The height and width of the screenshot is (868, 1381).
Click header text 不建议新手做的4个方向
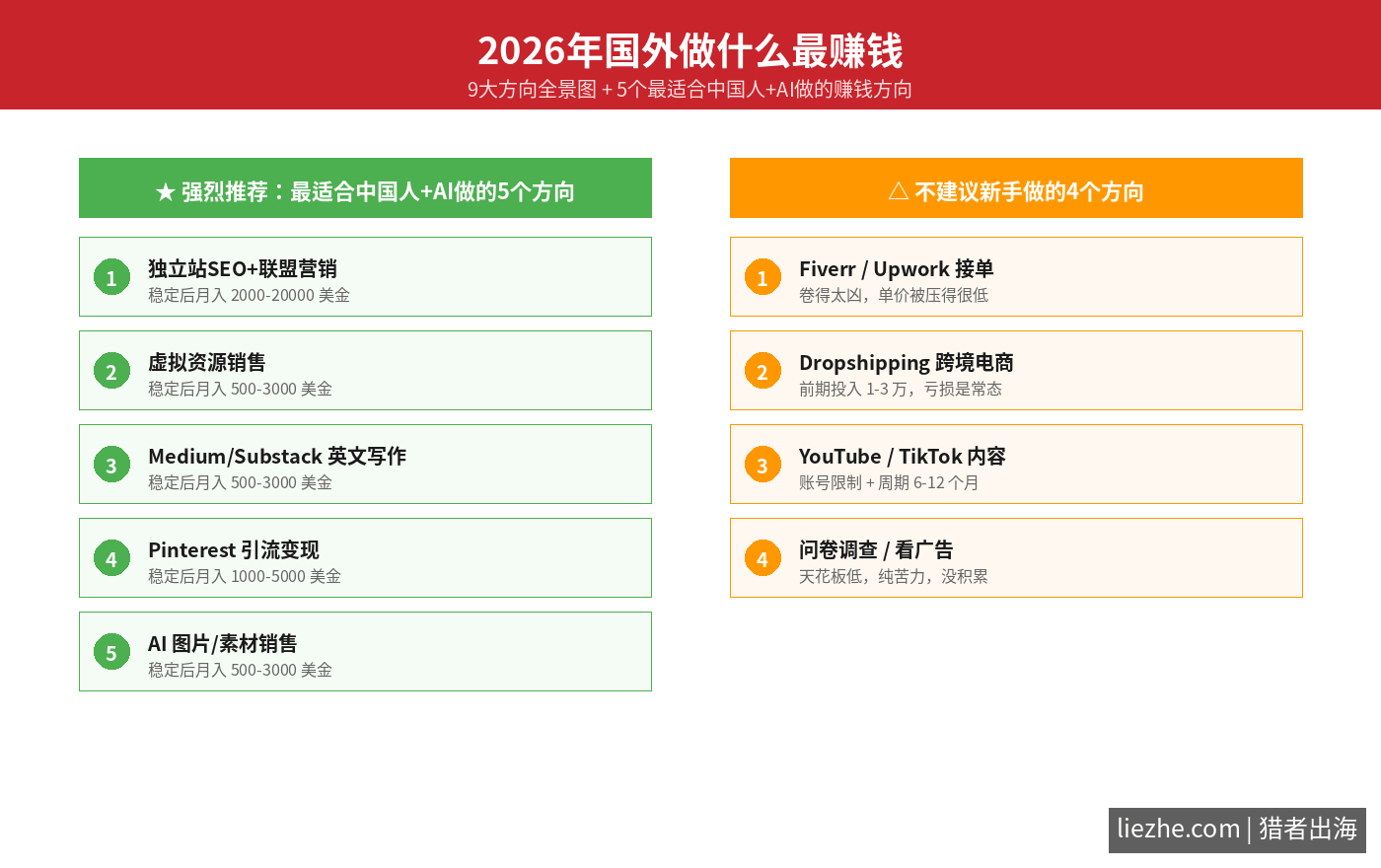click(1029, 191)
